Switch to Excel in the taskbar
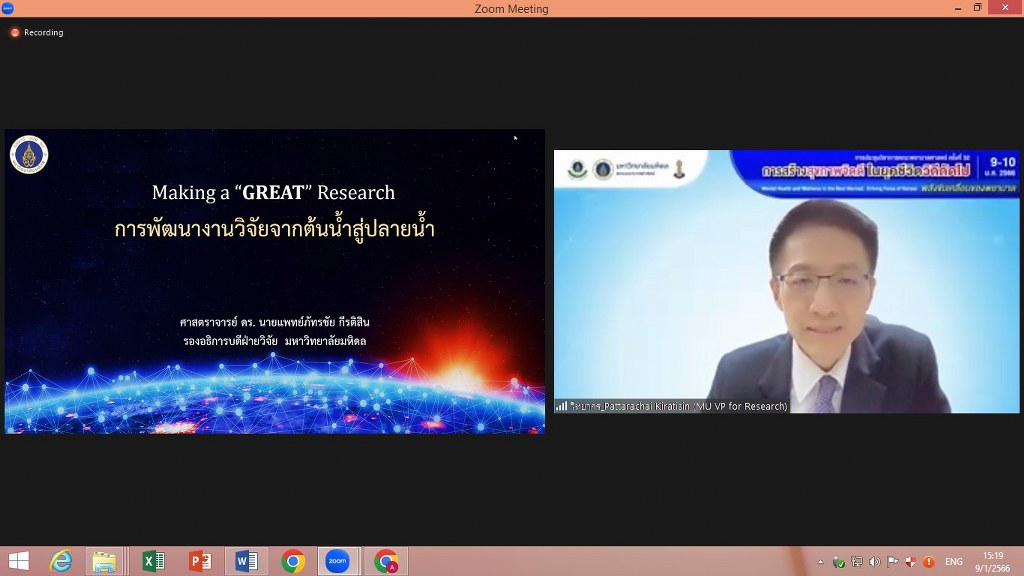The width and height of the screenshot is (1024, 576). click(x=153, y=561)
